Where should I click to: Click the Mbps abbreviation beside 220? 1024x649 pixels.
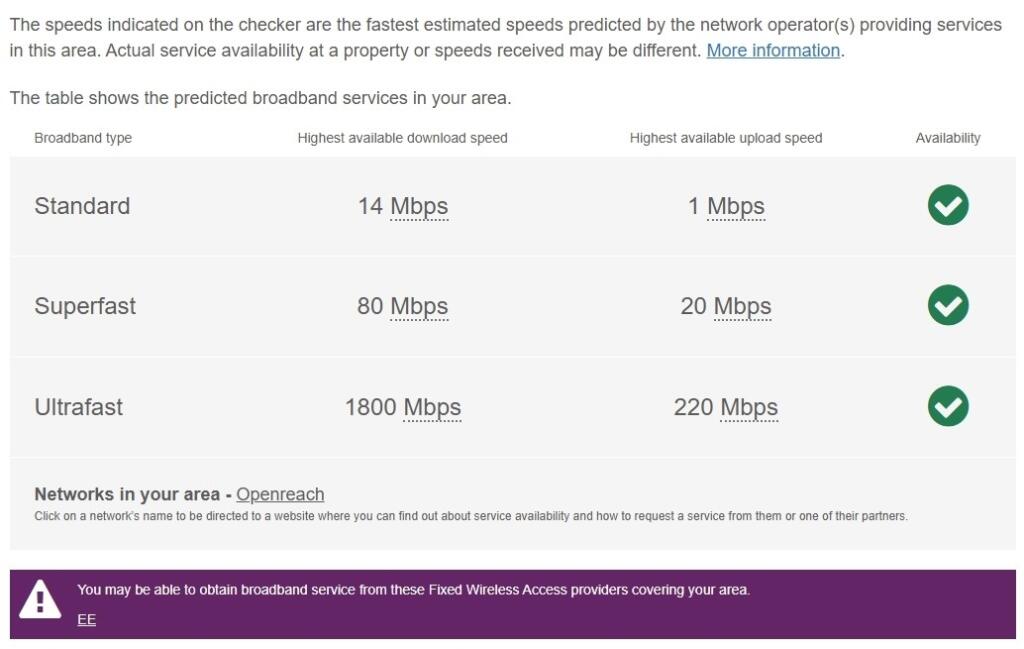point(749,407)
